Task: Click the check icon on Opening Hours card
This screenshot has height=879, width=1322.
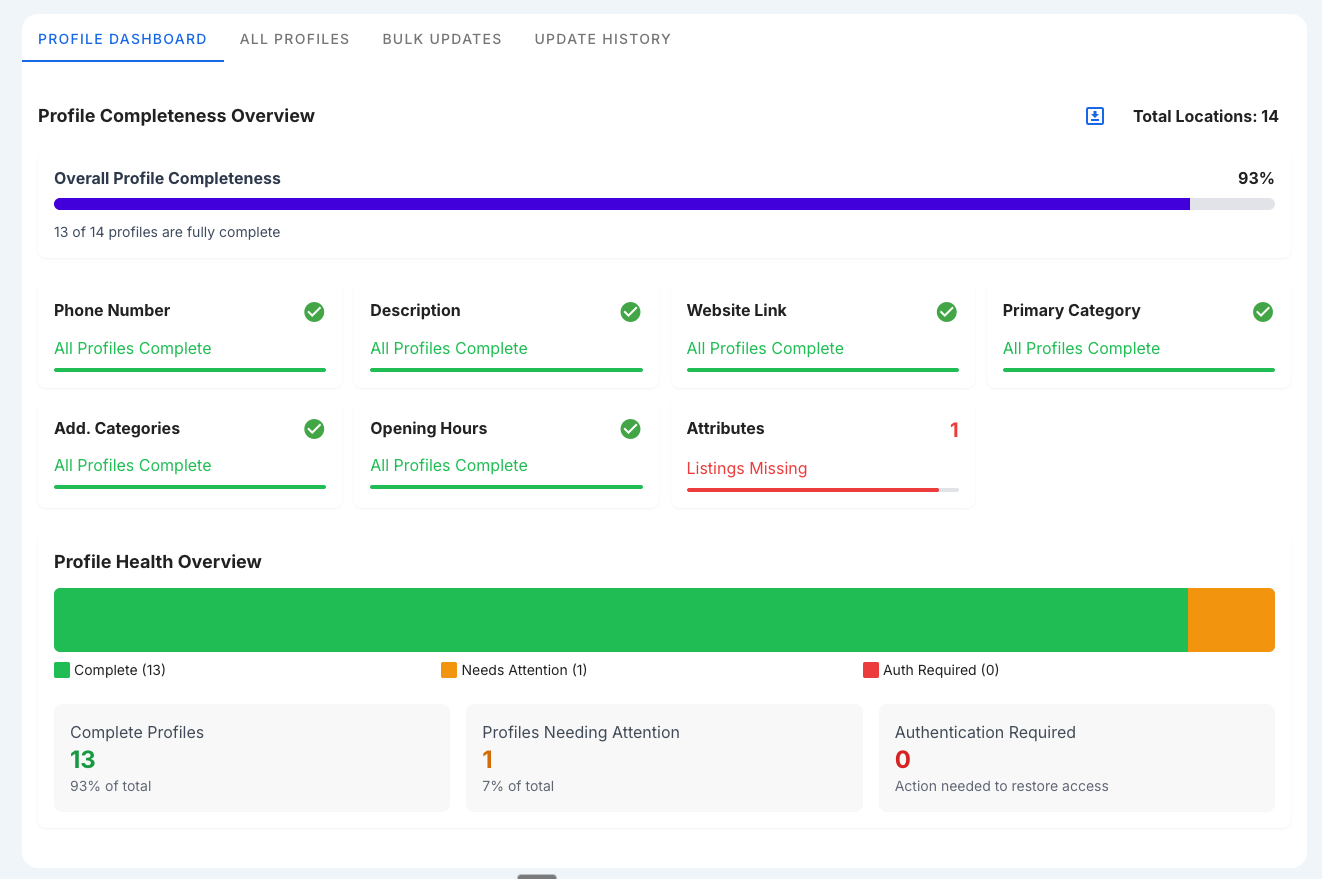Action: 630,429
